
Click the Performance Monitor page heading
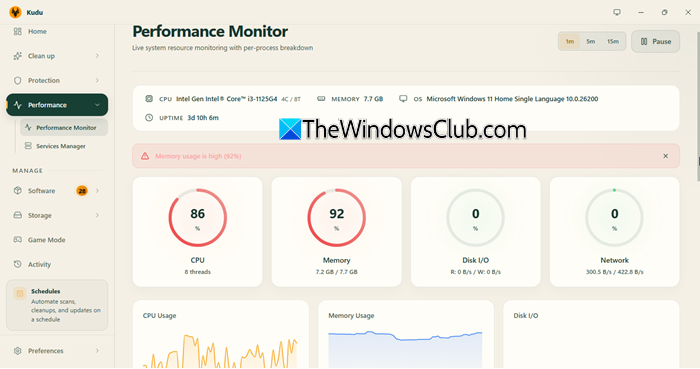(x=210, y=31)
